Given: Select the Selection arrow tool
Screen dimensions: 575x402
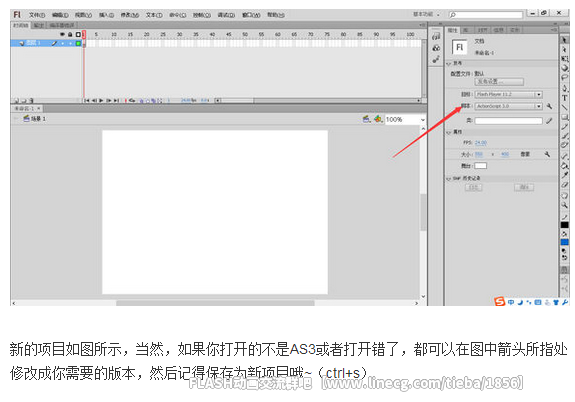Looking at the screenshot, I should (564, 39).
